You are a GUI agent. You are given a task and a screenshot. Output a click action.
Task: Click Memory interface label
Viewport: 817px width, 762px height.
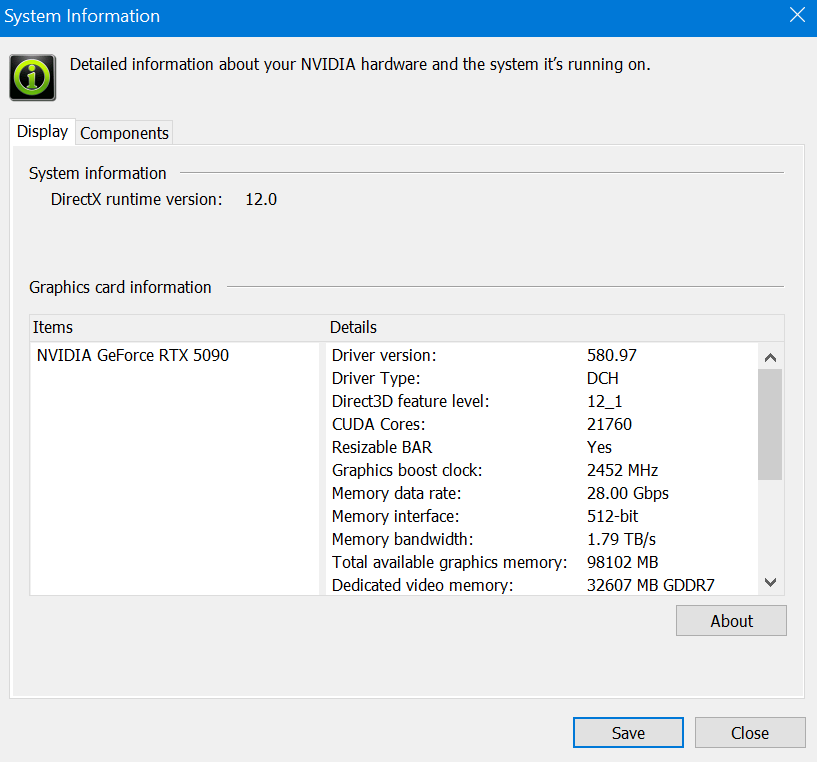395,516
